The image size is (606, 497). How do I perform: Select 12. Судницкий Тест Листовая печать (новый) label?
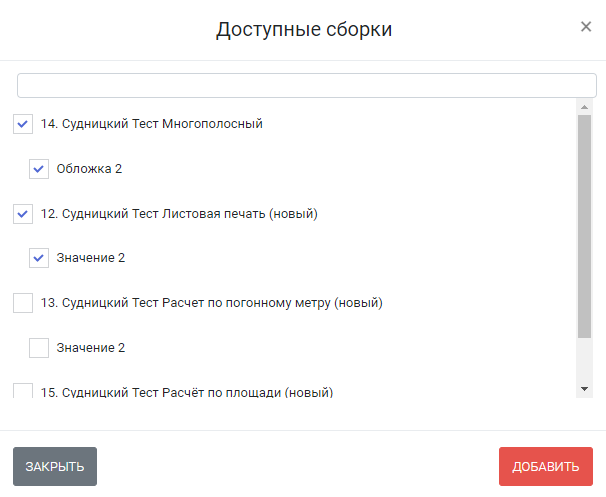(x=179, y=214)
